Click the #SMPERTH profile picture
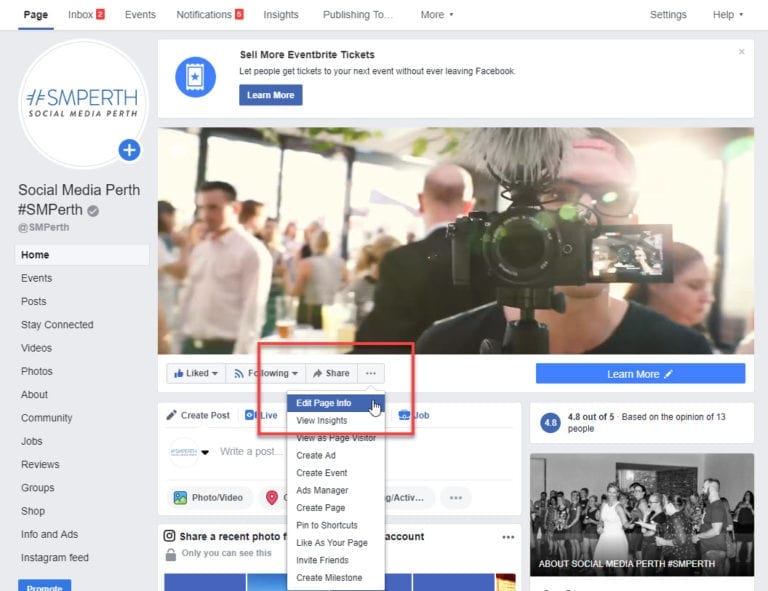768x591 pixels. [83, 103]
